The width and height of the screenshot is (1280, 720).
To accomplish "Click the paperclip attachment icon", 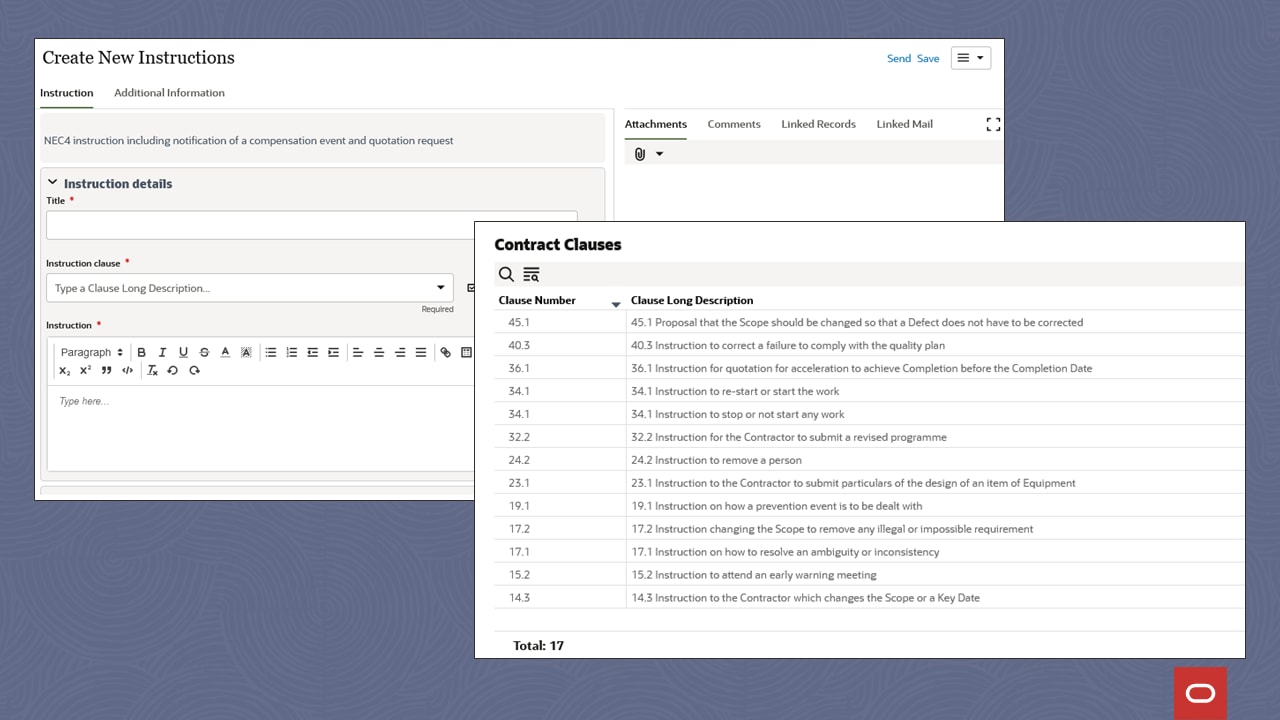I will (x=640, y=154).
